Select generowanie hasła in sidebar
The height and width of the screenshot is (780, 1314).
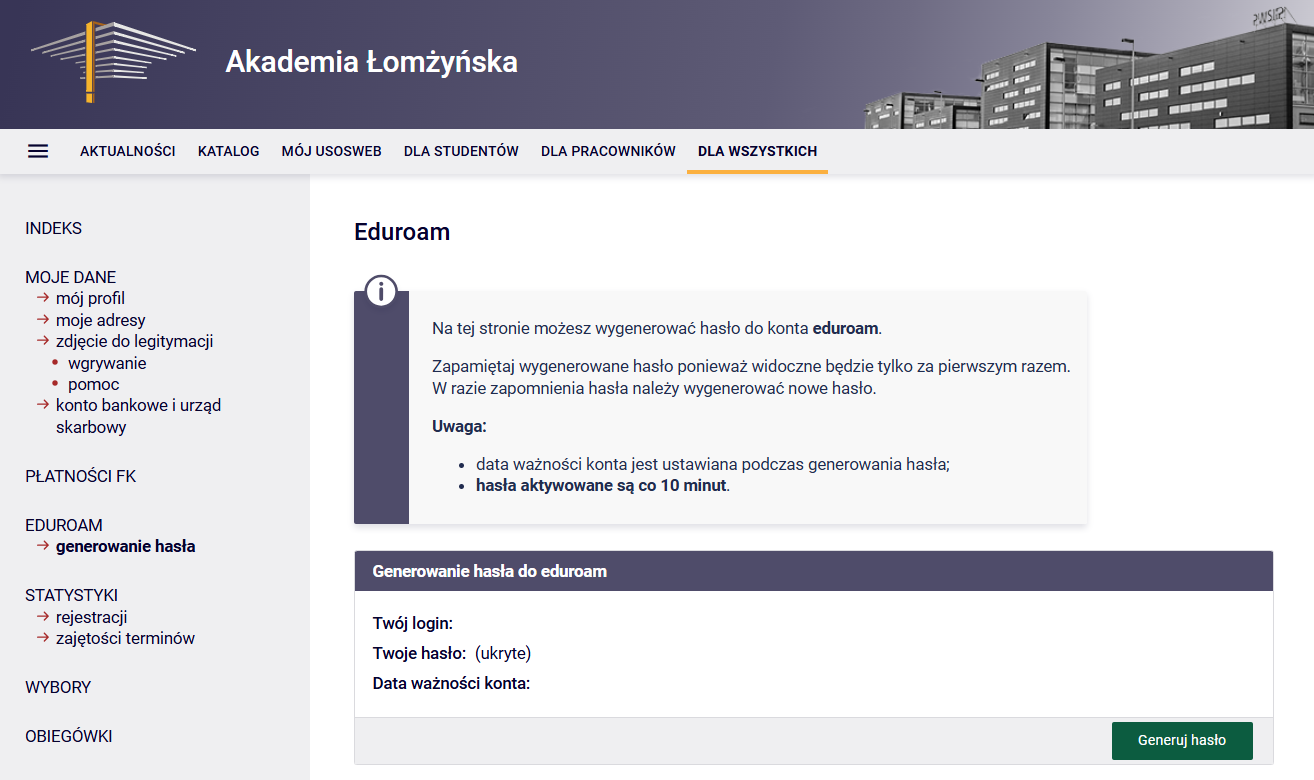coord(125,547)
